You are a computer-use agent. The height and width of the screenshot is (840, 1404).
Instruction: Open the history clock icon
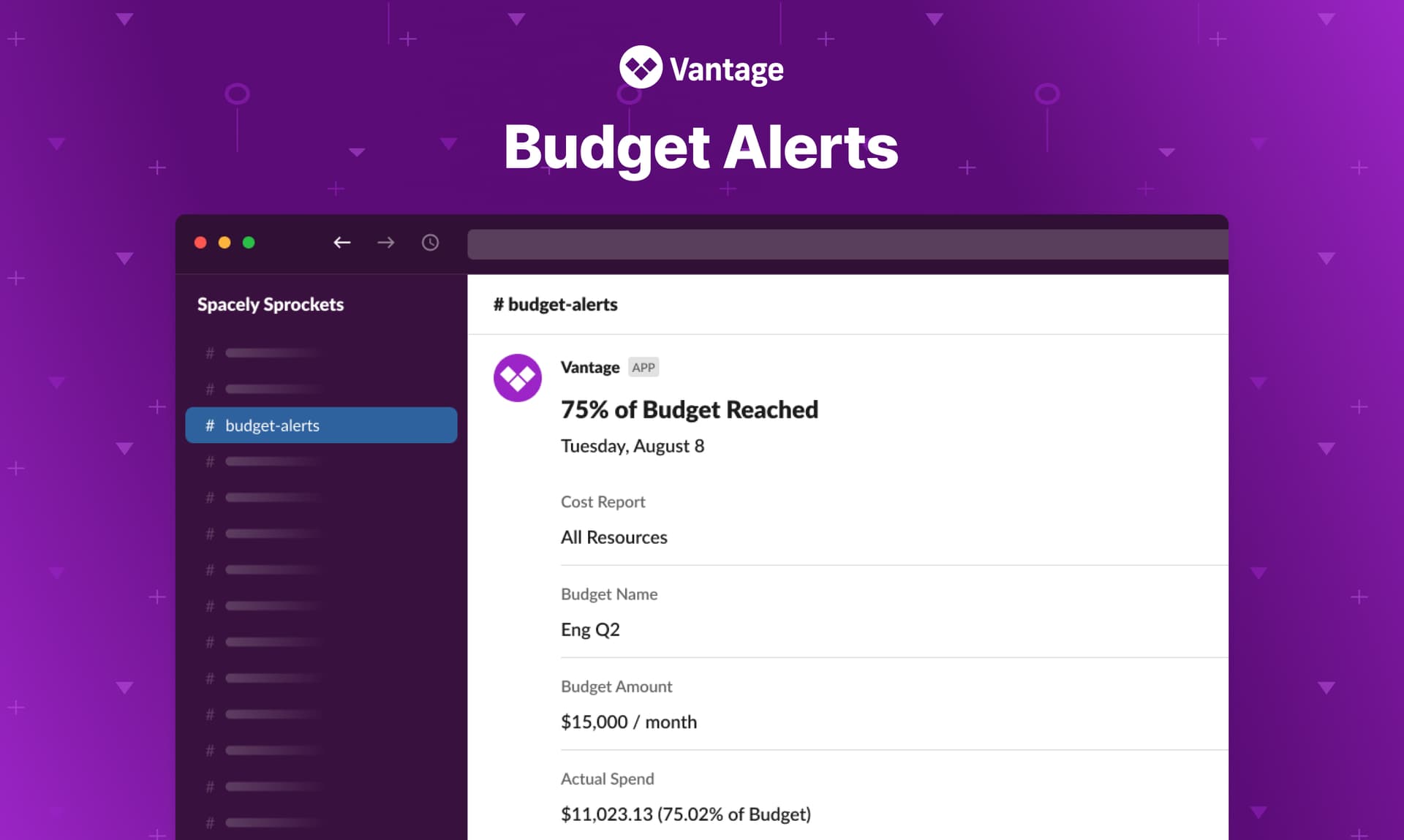[x=430, y=243]
